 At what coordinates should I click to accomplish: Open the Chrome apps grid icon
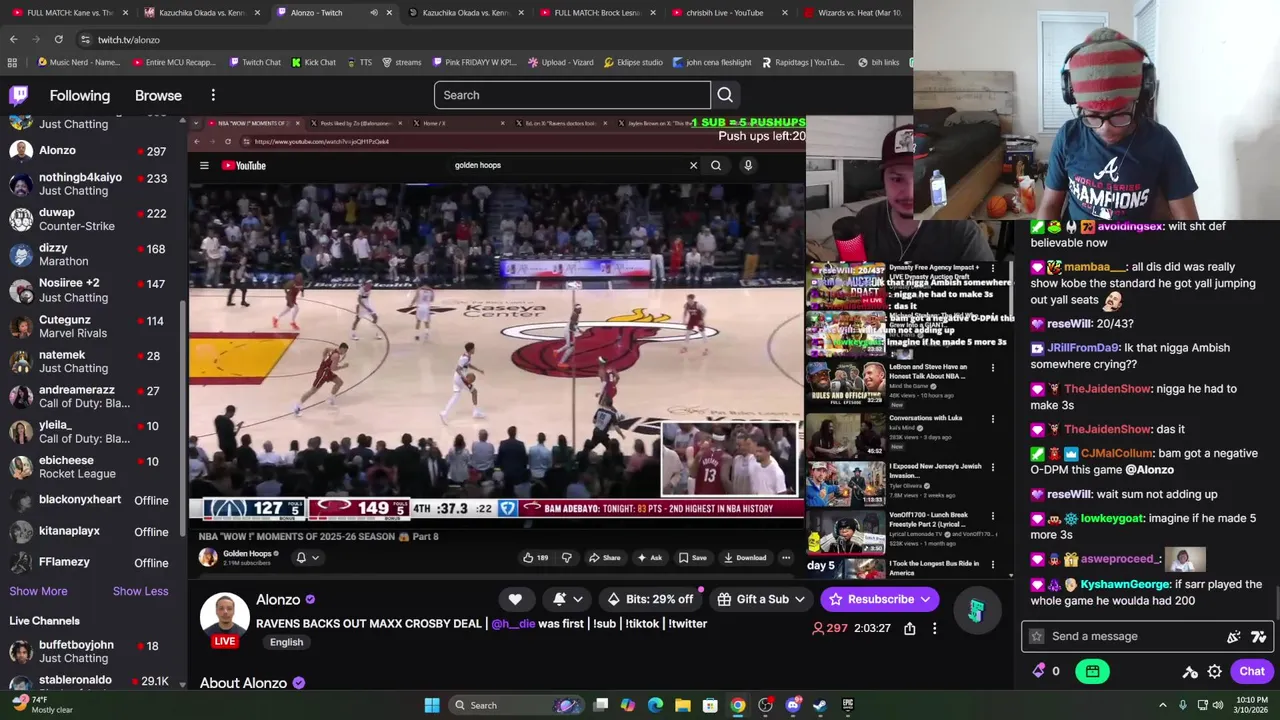[x=12, y=62]
